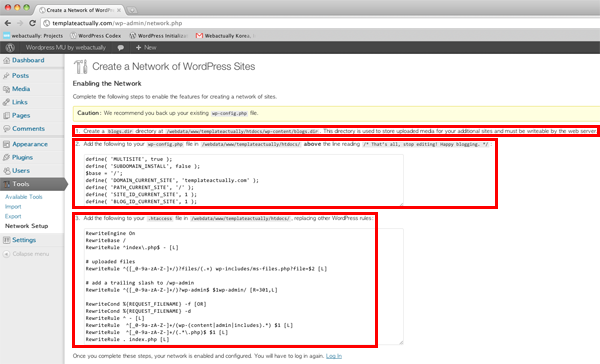600x364 pixels.
Task: Open the Media menu
Action: [x=21, y=89]
